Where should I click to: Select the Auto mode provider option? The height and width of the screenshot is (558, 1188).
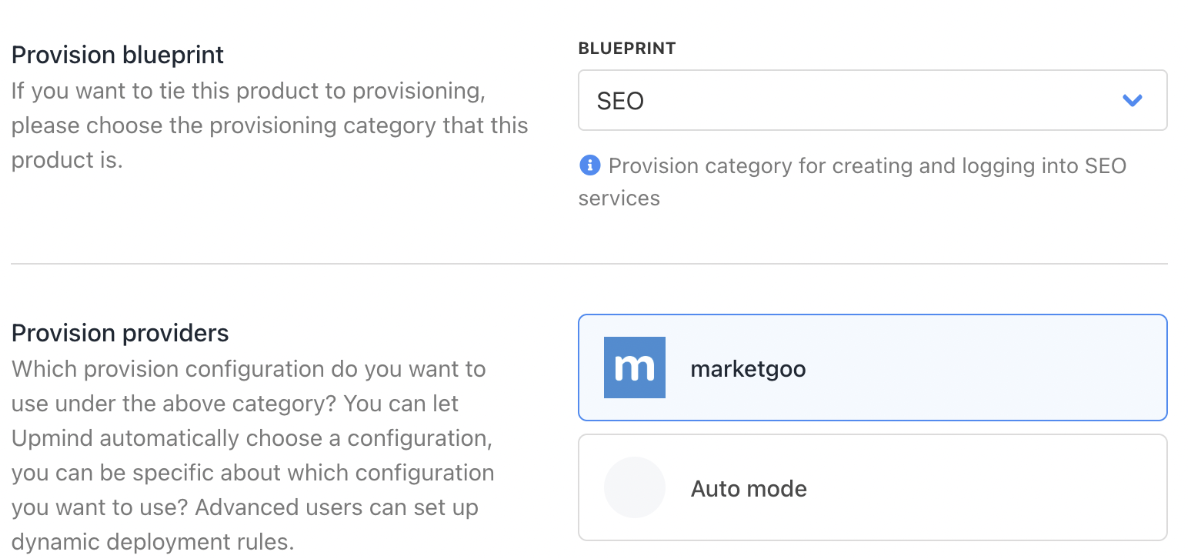tap(872, 487)
